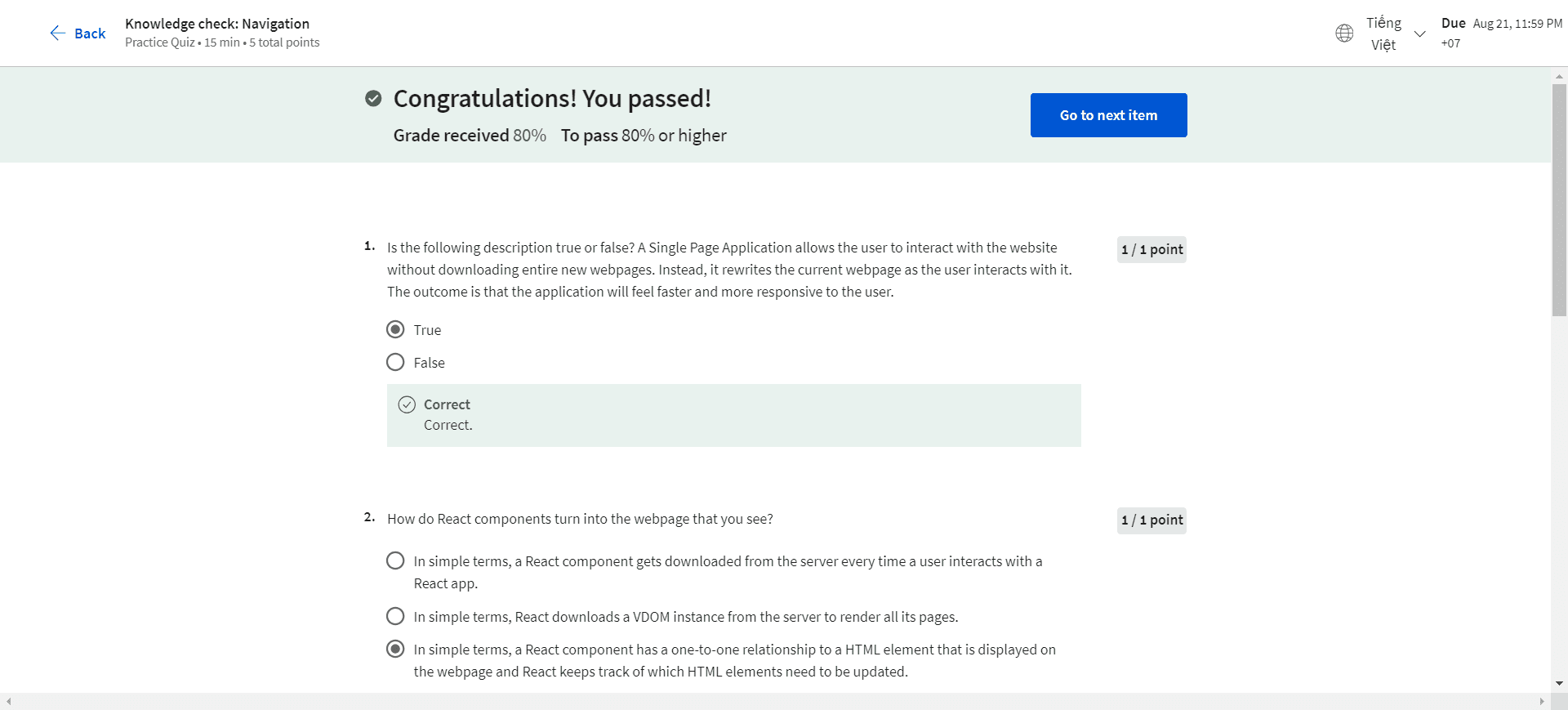
Task: Go back using the Back link
Action: pyautogui.click(x=90, y=33)
